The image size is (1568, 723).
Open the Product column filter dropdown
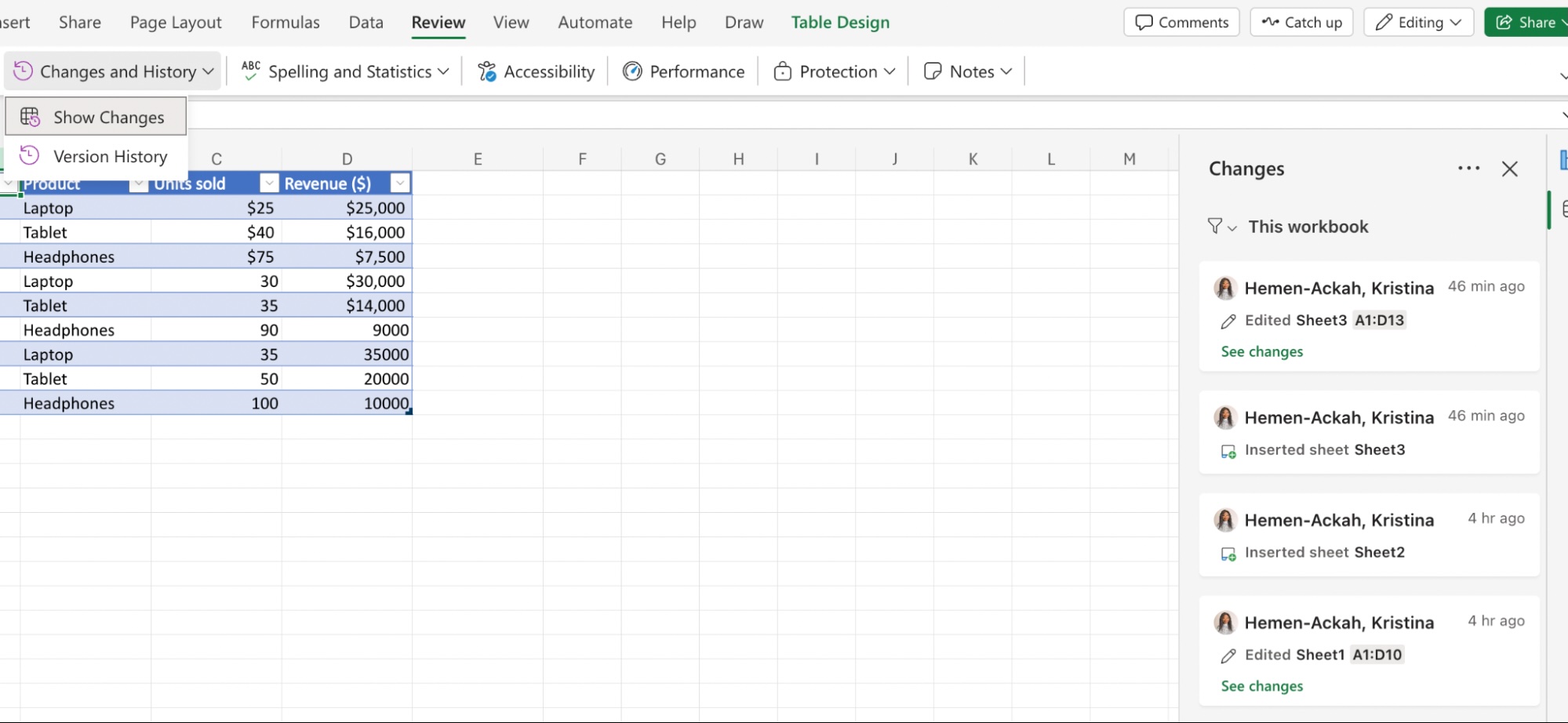pos(138,183)
